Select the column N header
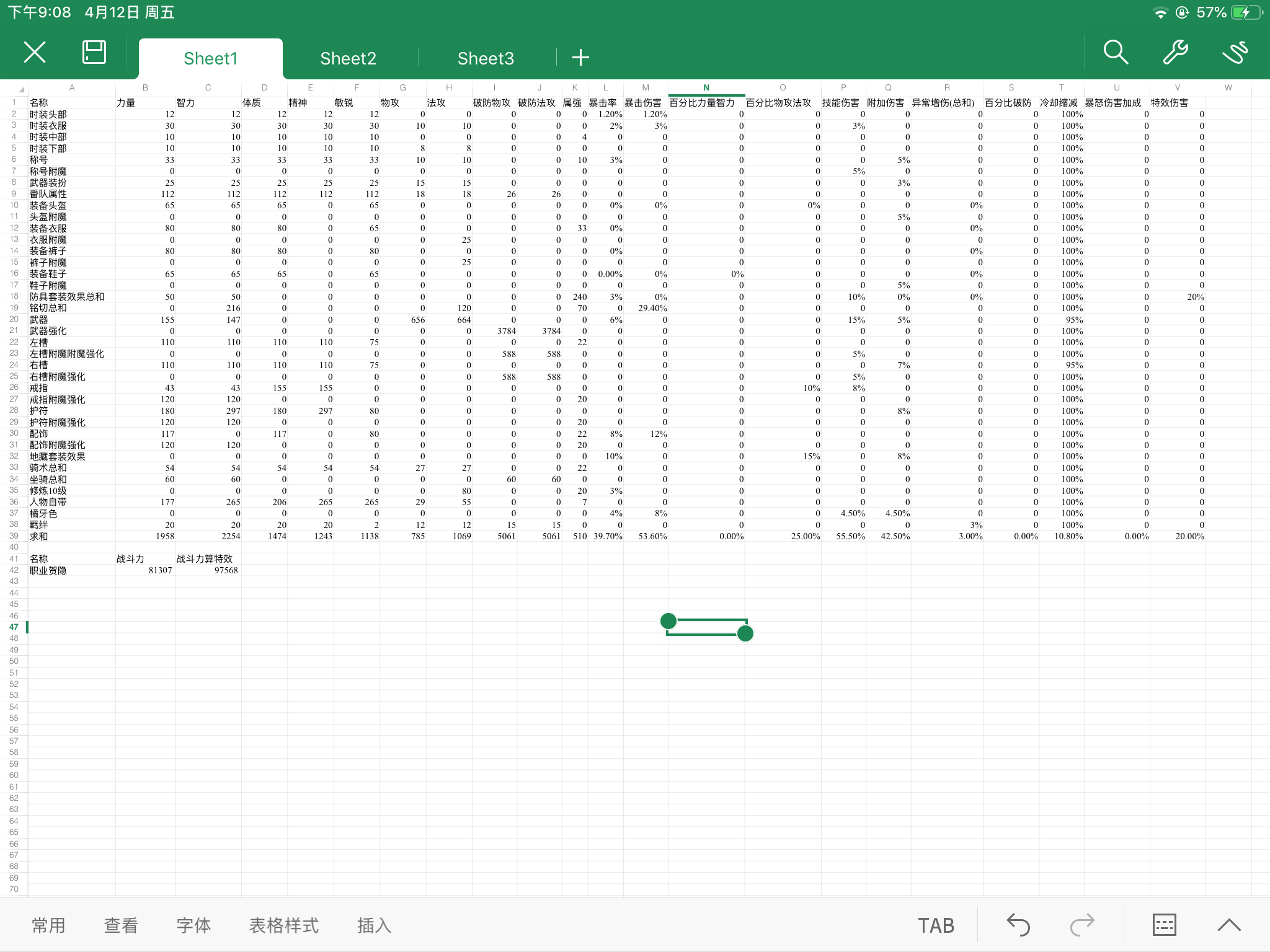Image resolution: width=1270 pixels, height=952 pixels. (706, 88)
